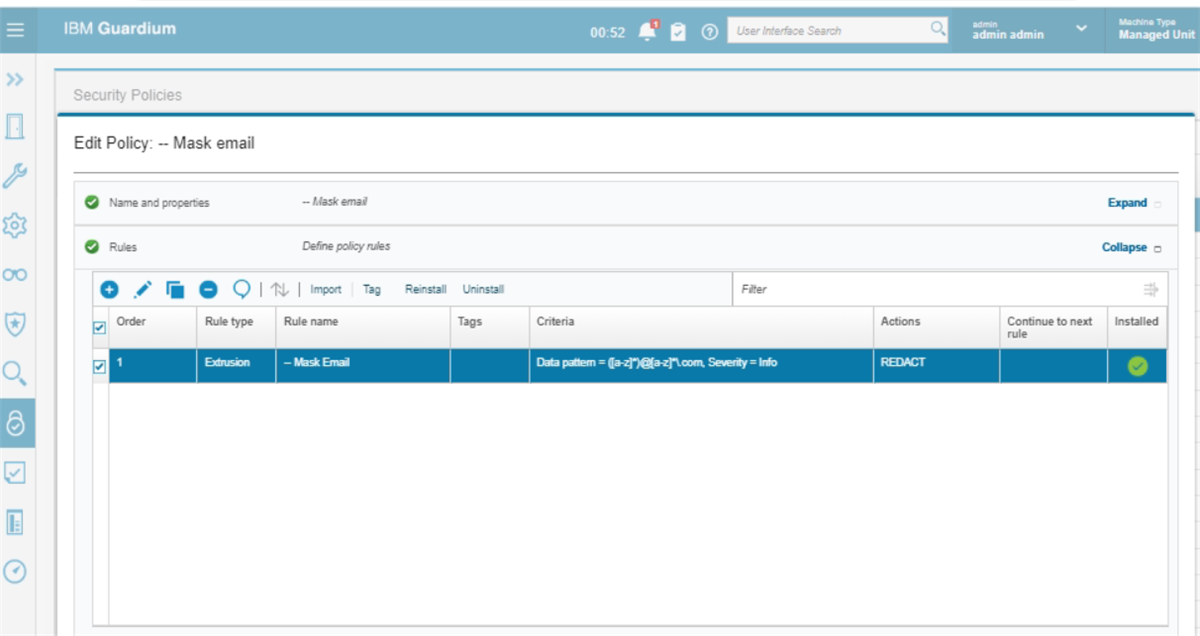Open the add new rule icon
1200x636 pixels.
[110, 289]
